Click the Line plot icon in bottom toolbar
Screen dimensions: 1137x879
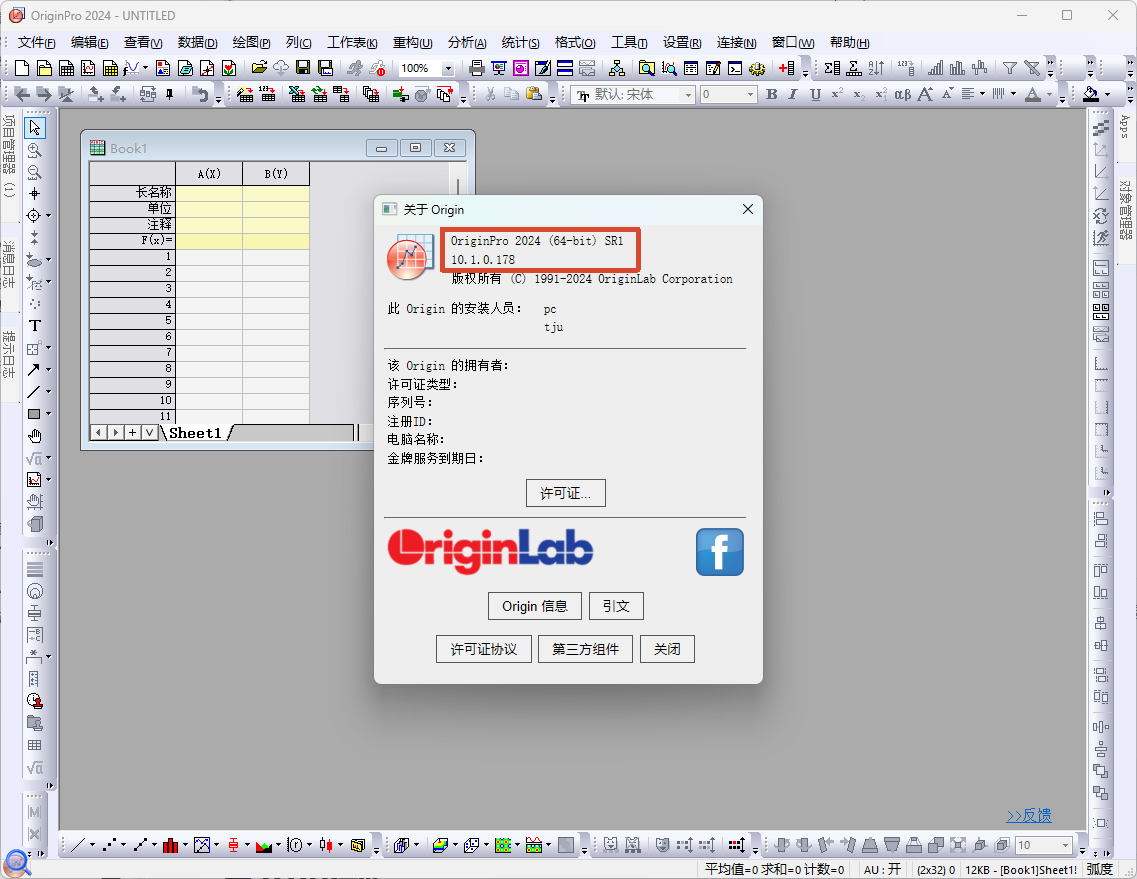78,845
